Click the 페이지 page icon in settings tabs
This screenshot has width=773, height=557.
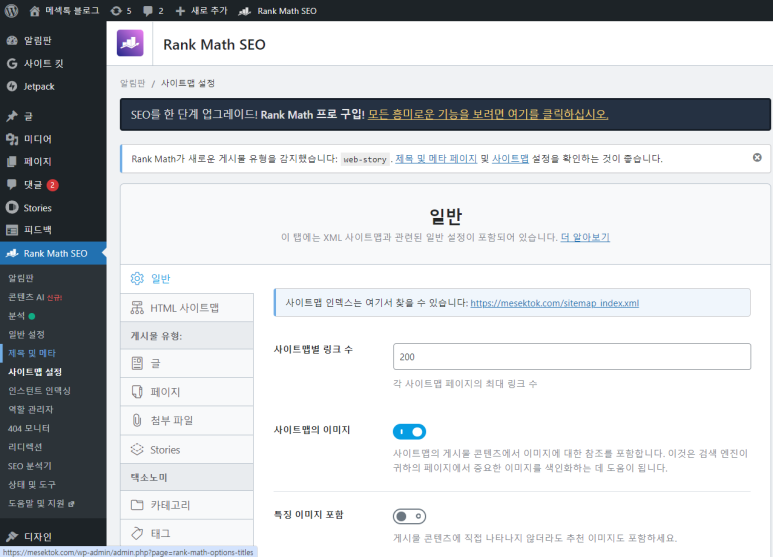coord(137,392)
